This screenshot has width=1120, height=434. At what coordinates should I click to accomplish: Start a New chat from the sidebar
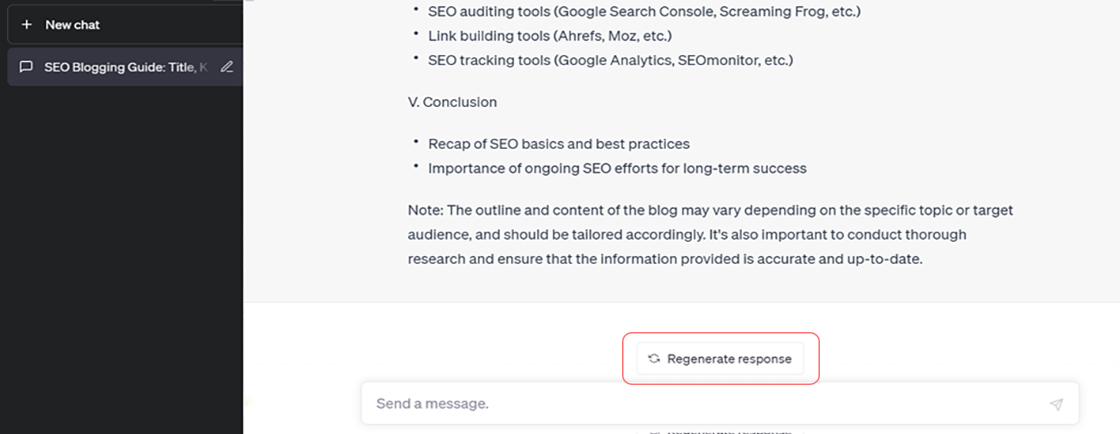126,25
